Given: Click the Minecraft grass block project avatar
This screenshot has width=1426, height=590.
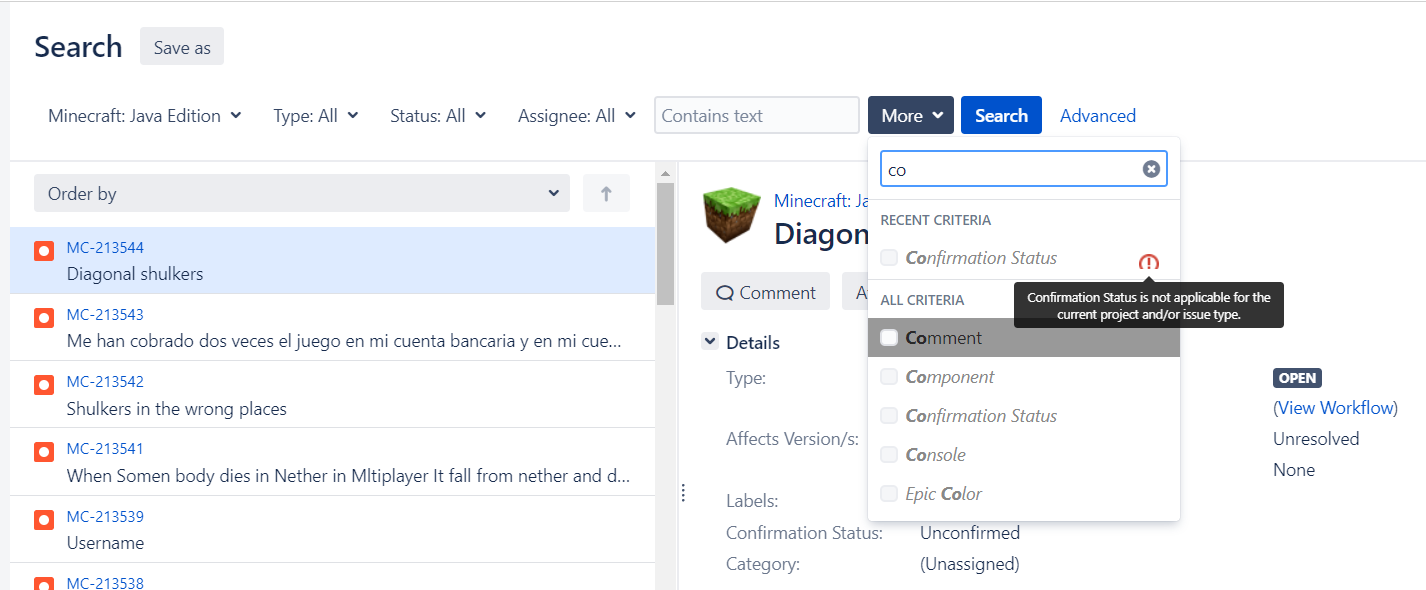Looking at the screenshot, I should click(732, 214).
